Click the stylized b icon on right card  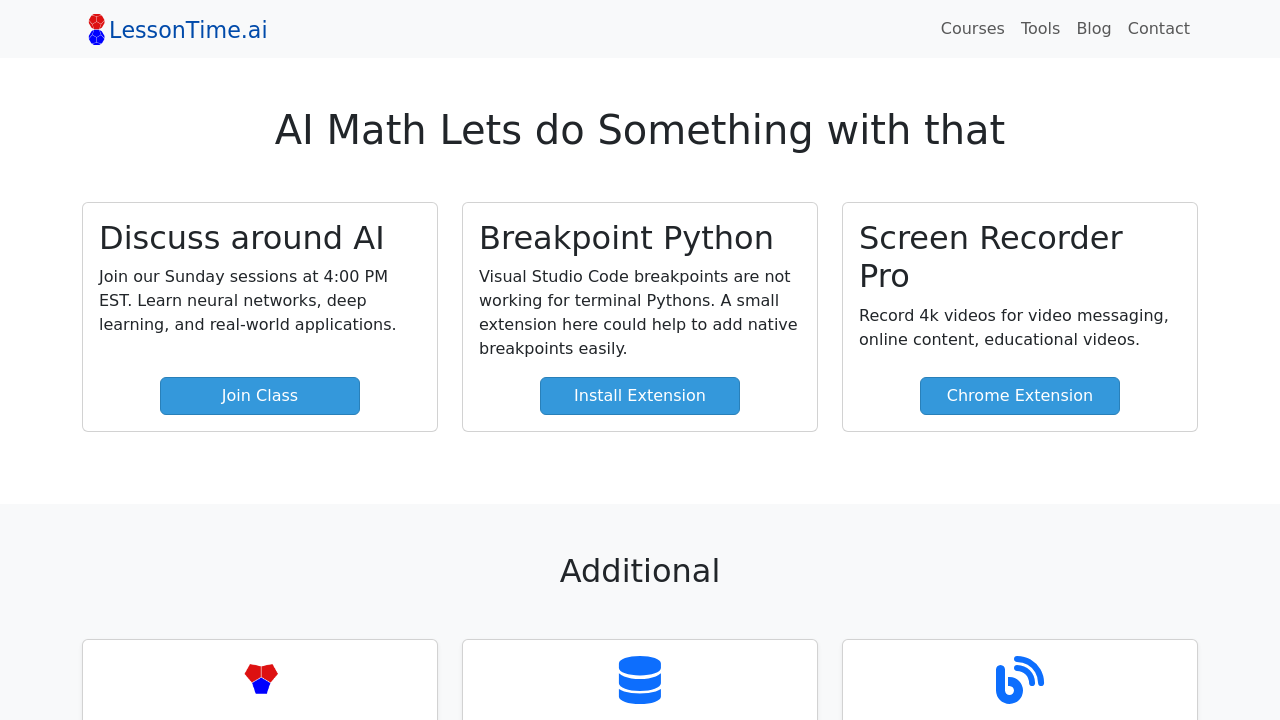coord(1019,678)
